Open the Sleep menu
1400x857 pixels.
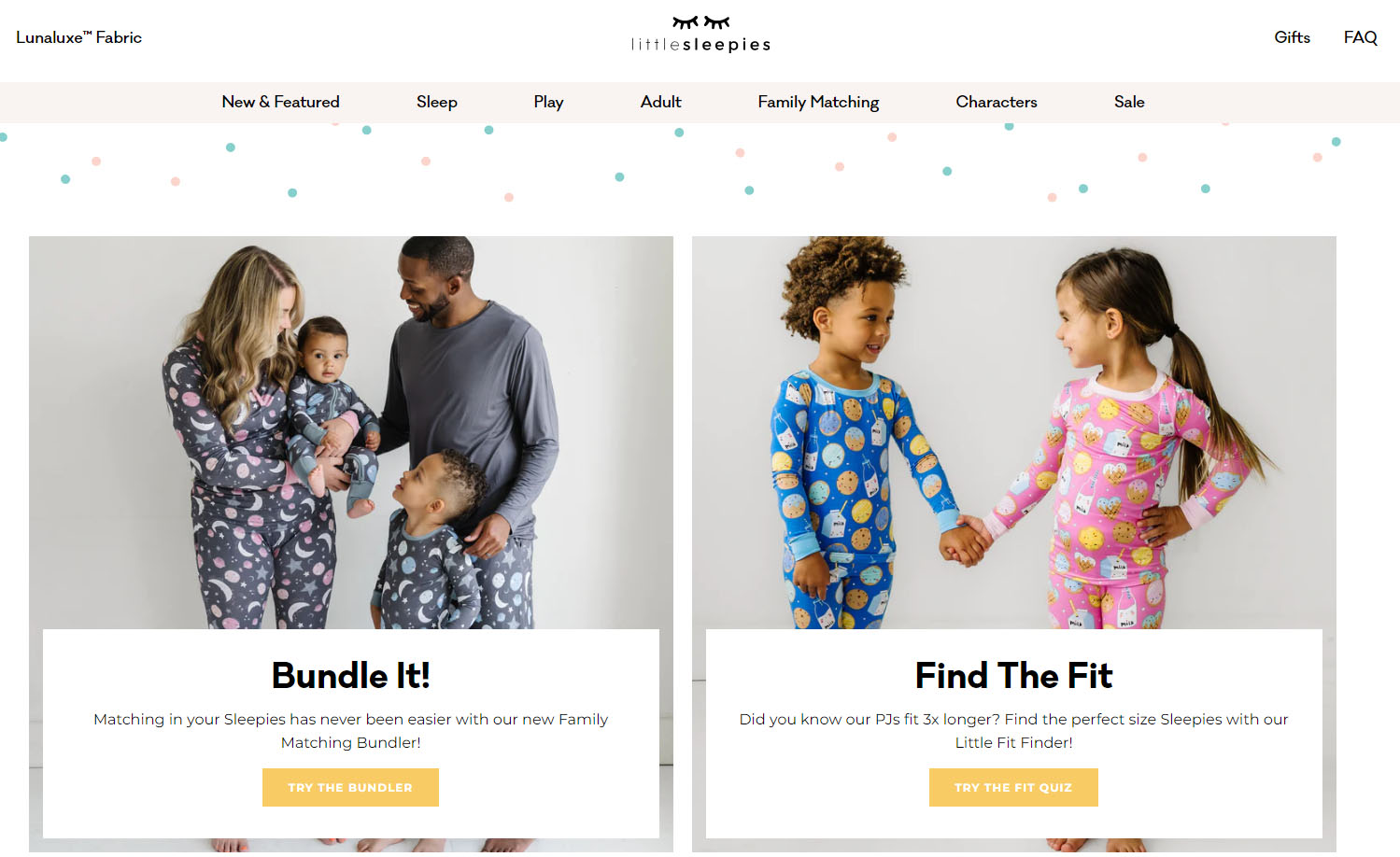tap(436, 102)
